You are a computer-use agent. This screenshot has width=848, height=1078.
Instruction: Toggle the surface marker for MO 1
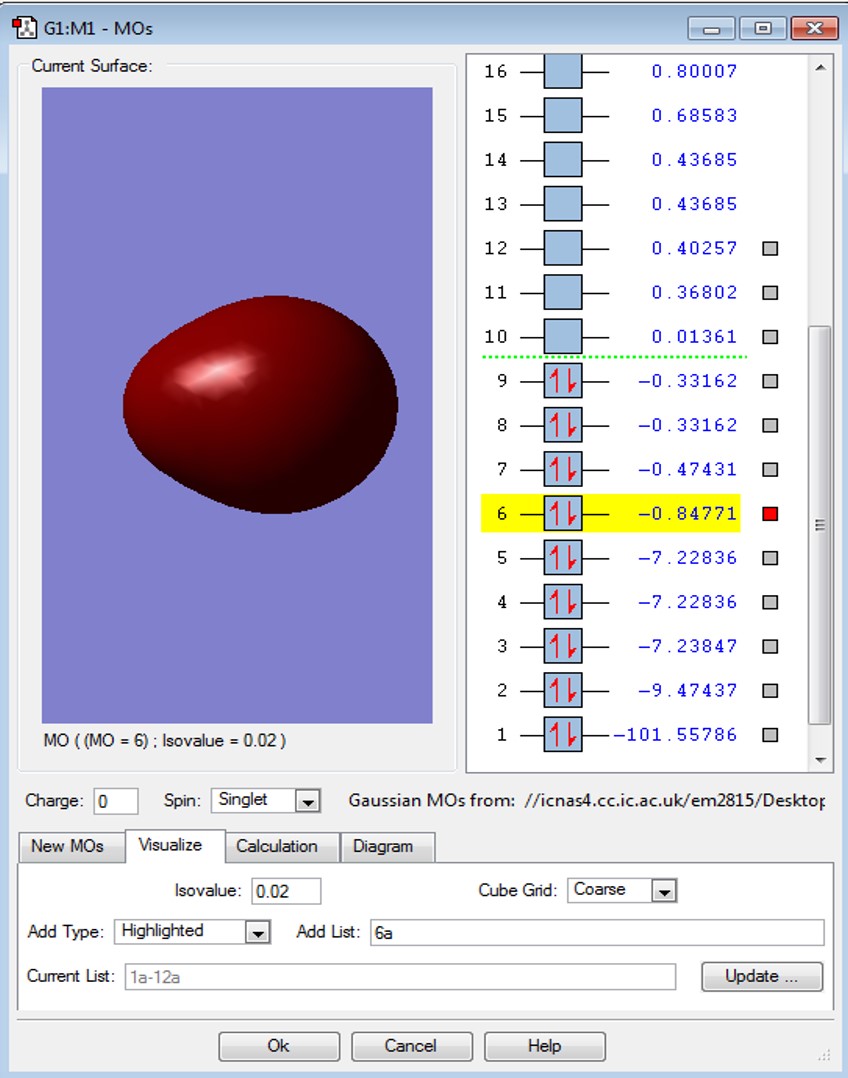tap(770, 735)
